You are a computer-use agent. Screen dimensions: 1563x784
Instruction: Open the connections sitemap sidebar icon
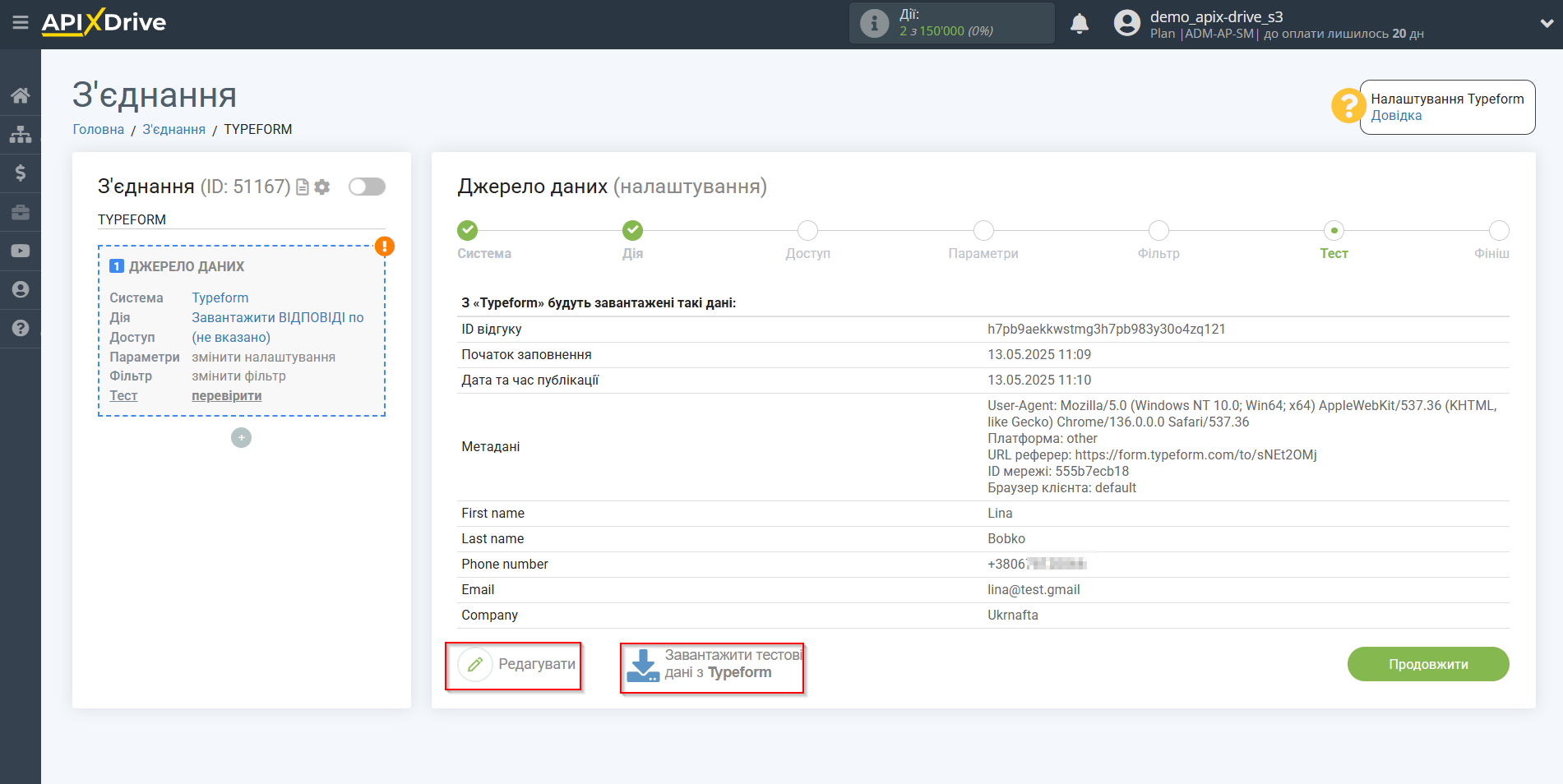pos(21,134)
